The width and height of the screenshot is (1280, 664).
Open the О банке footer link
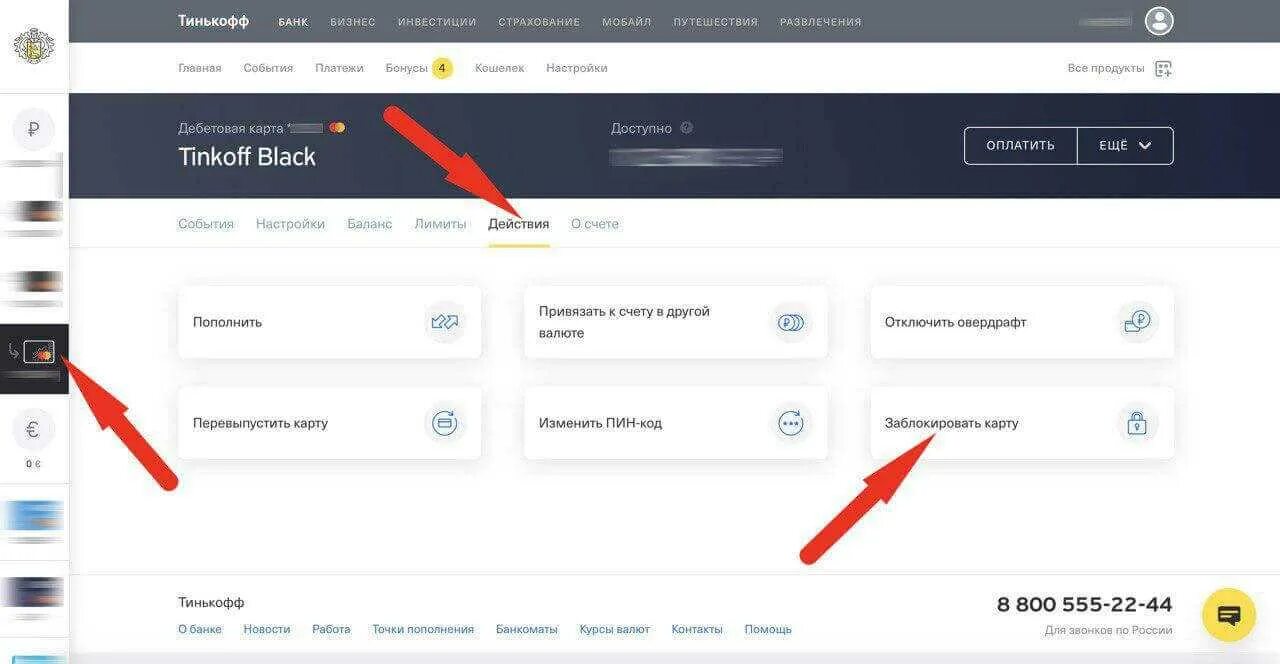200,629
